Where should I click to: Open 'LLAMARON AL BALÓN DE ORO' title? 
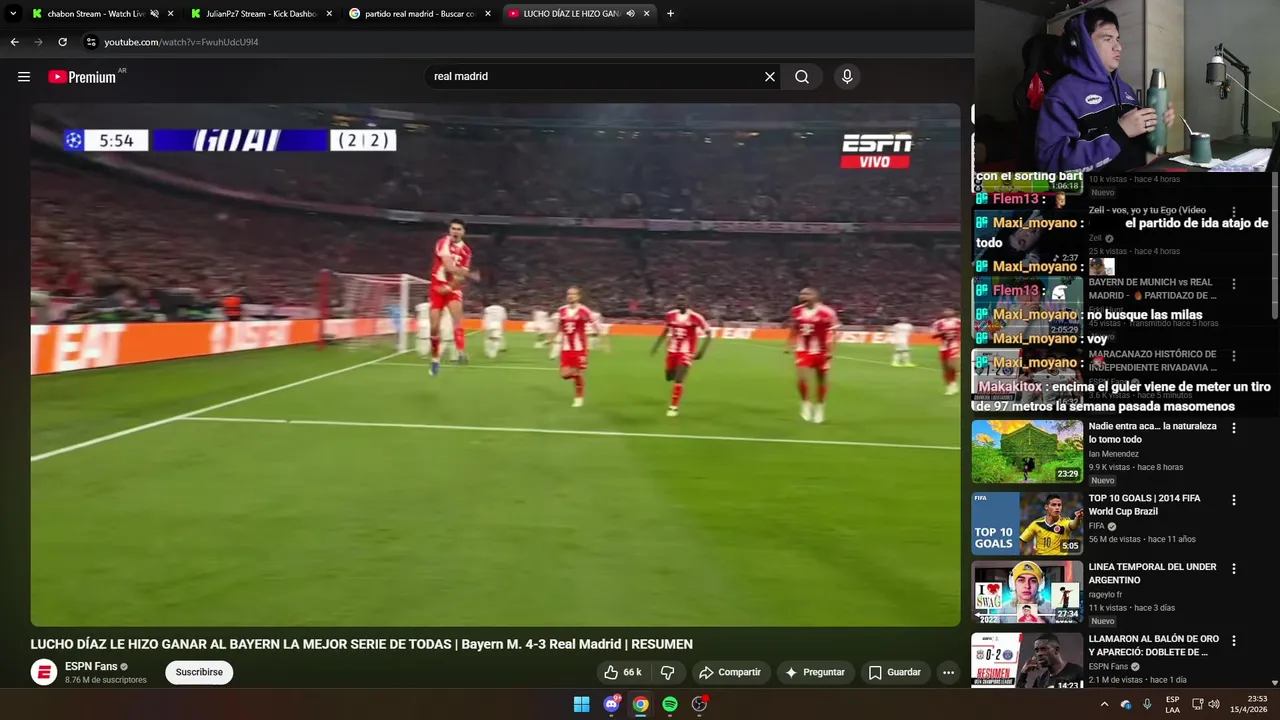1153,645
